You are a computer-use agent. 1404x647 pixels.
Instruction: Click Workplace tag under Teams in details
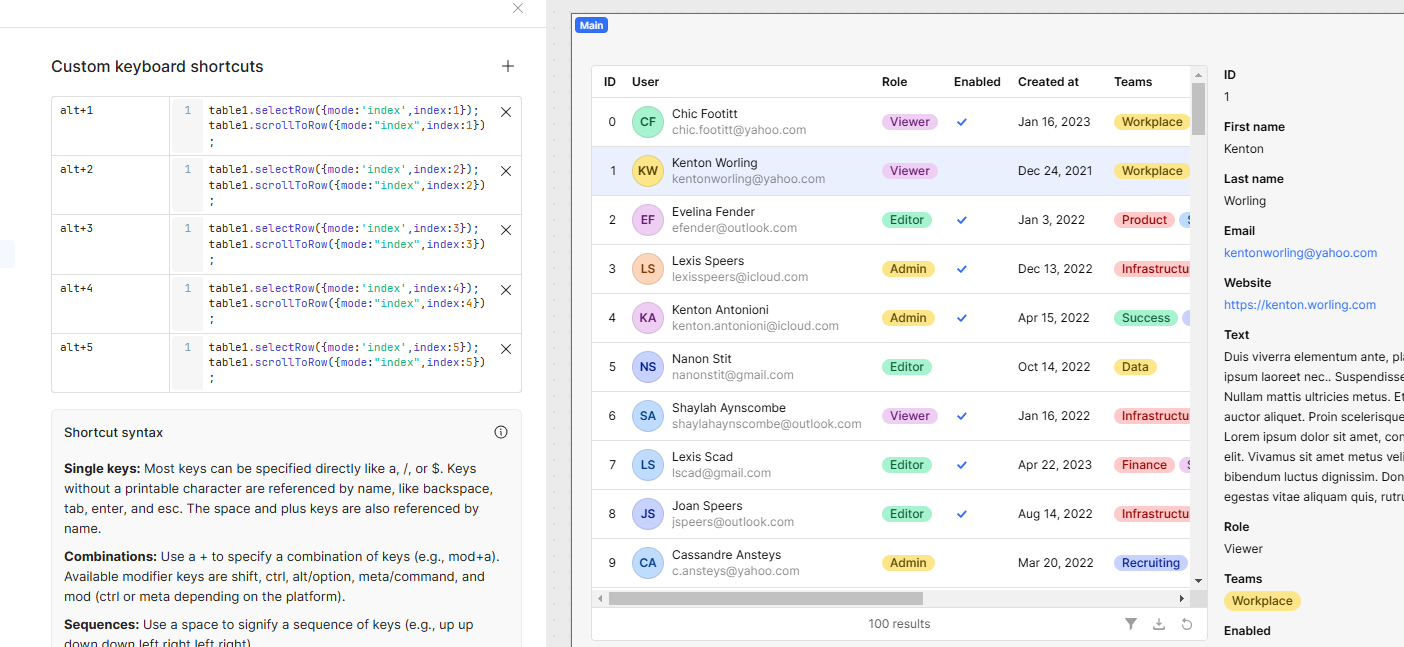[x=1262, y=601]
